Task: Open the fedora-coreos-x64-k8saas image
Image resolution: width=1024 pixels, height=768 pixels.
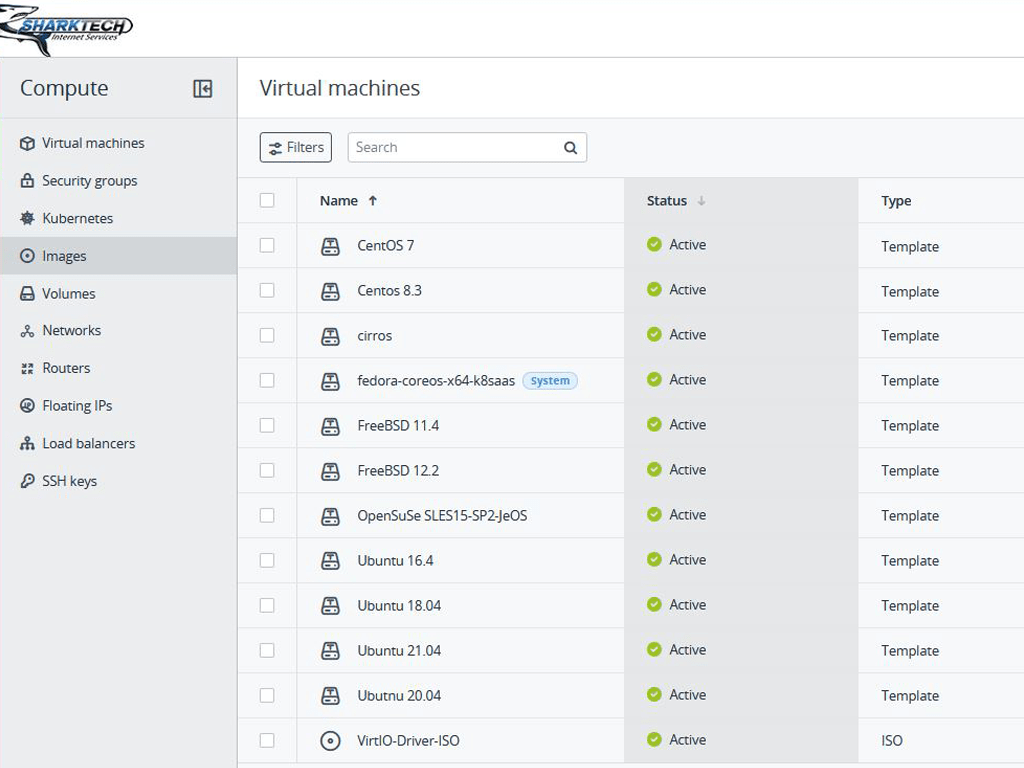Action: (436, 381)
